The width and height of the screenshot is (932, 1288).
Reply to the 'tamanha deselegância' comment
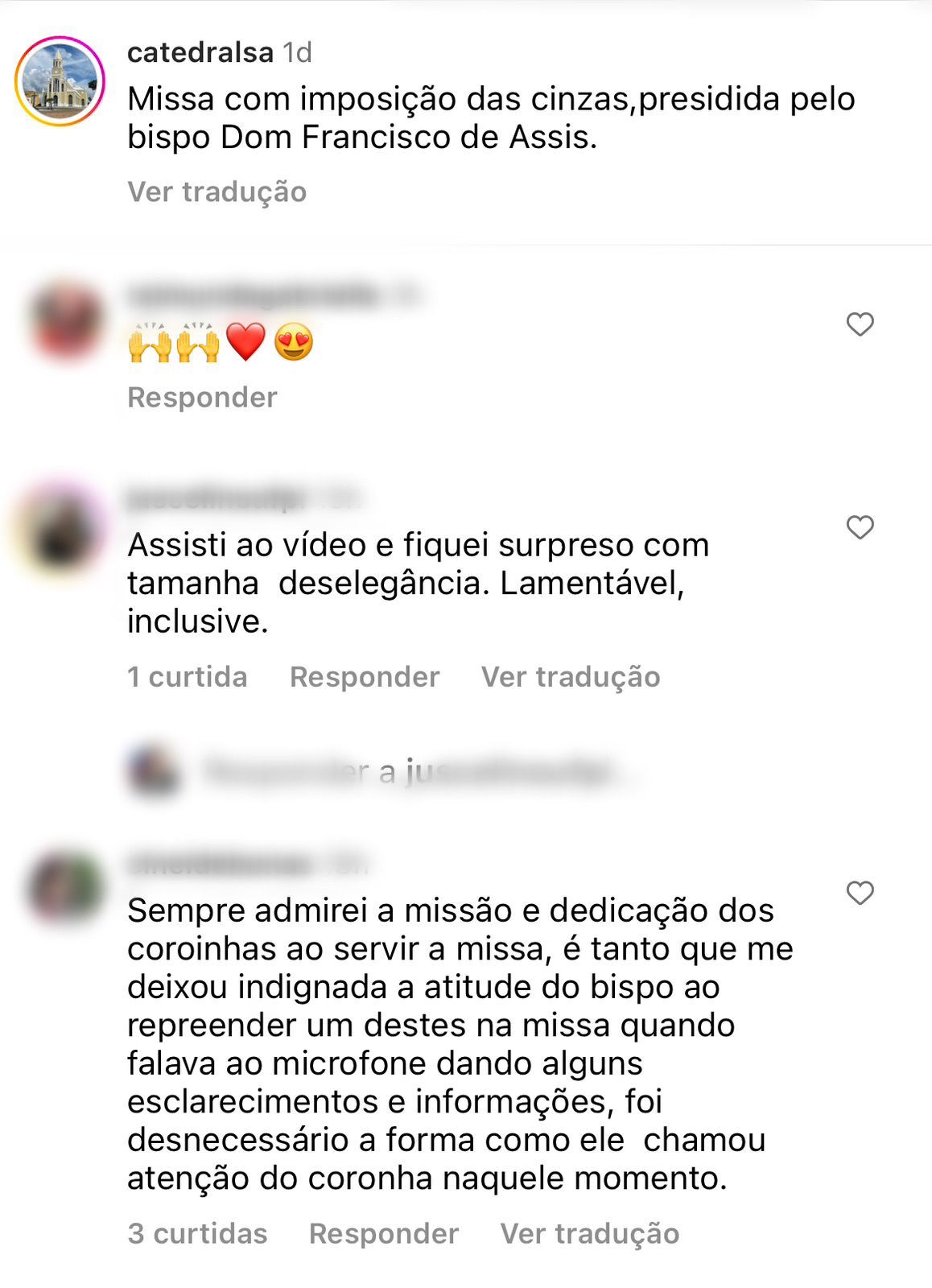tap(365, 677)
